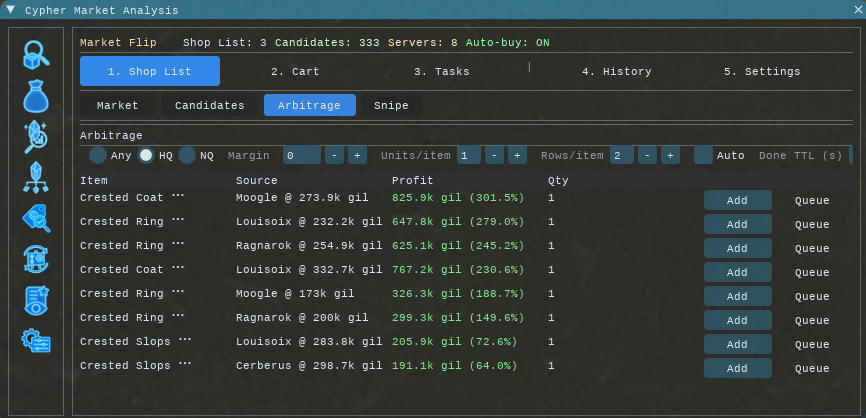866x418 pixels.
Task: Click the crystal shard sidebar icon
Action: [36, 177]
